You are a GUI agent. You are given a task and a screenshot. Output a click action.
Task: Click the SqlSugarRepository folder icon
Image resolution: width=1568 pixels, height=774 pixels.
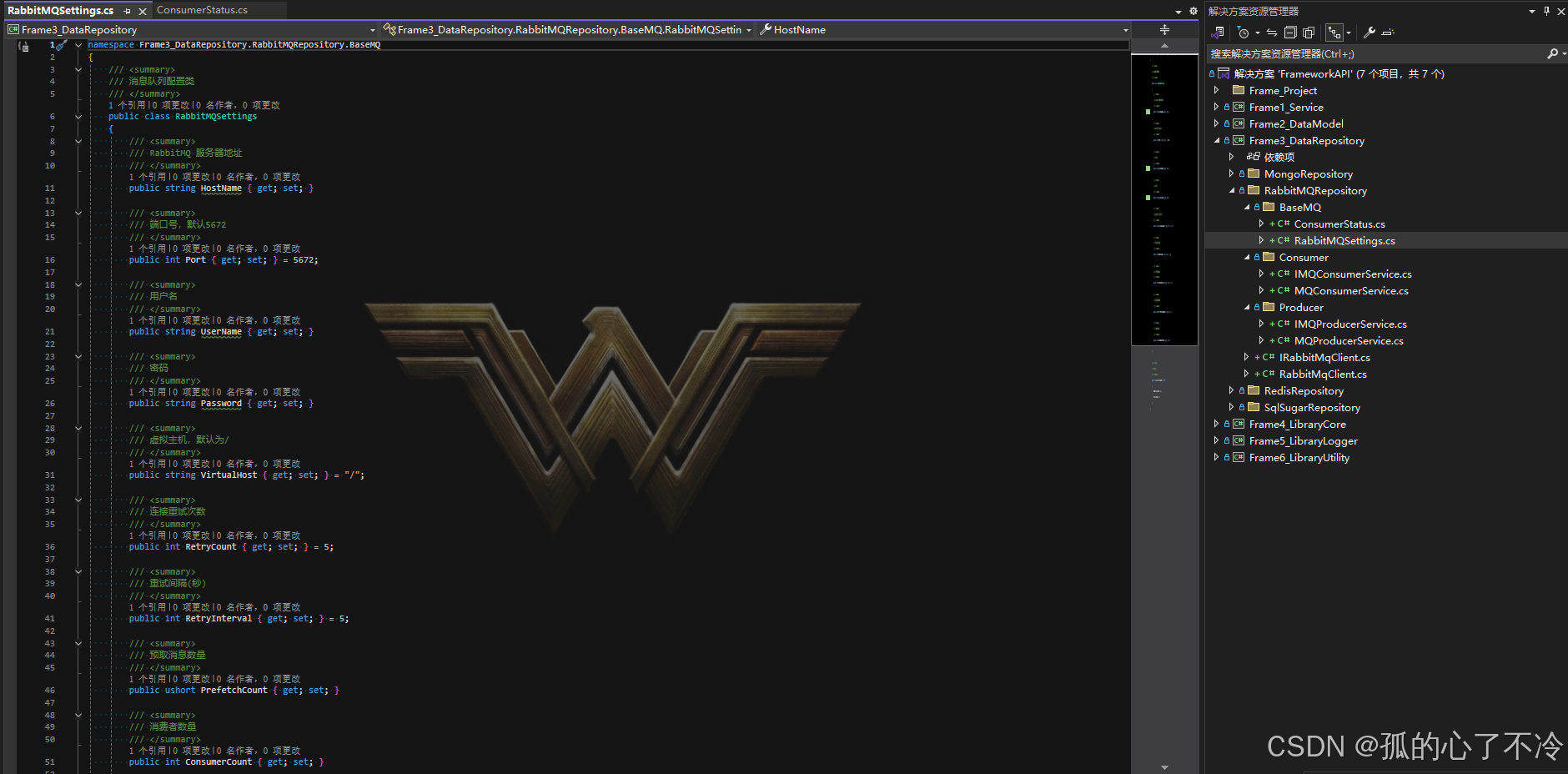(1254, 407)
